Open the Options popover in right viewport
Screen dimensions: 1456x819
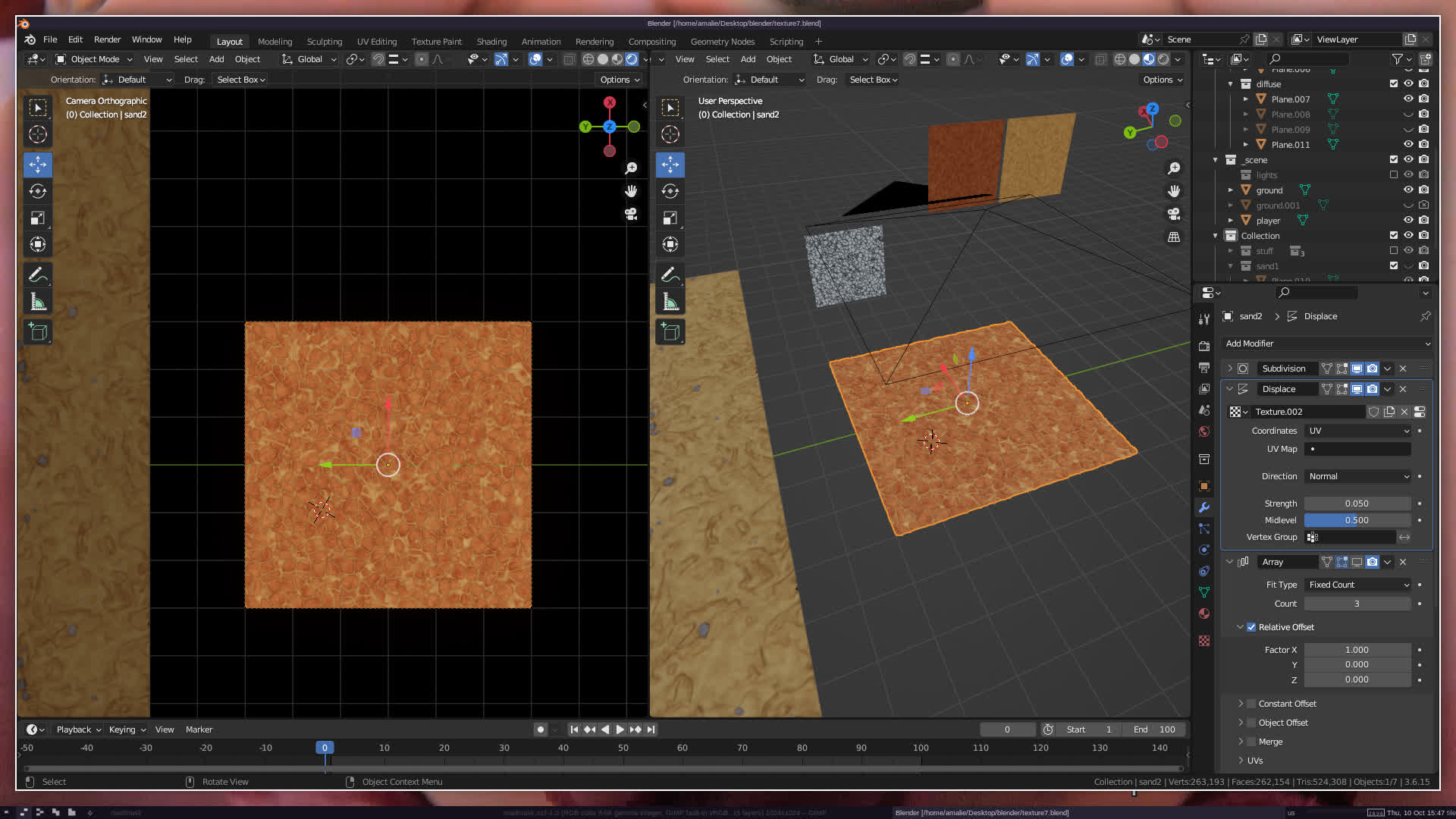point(1163,80)
